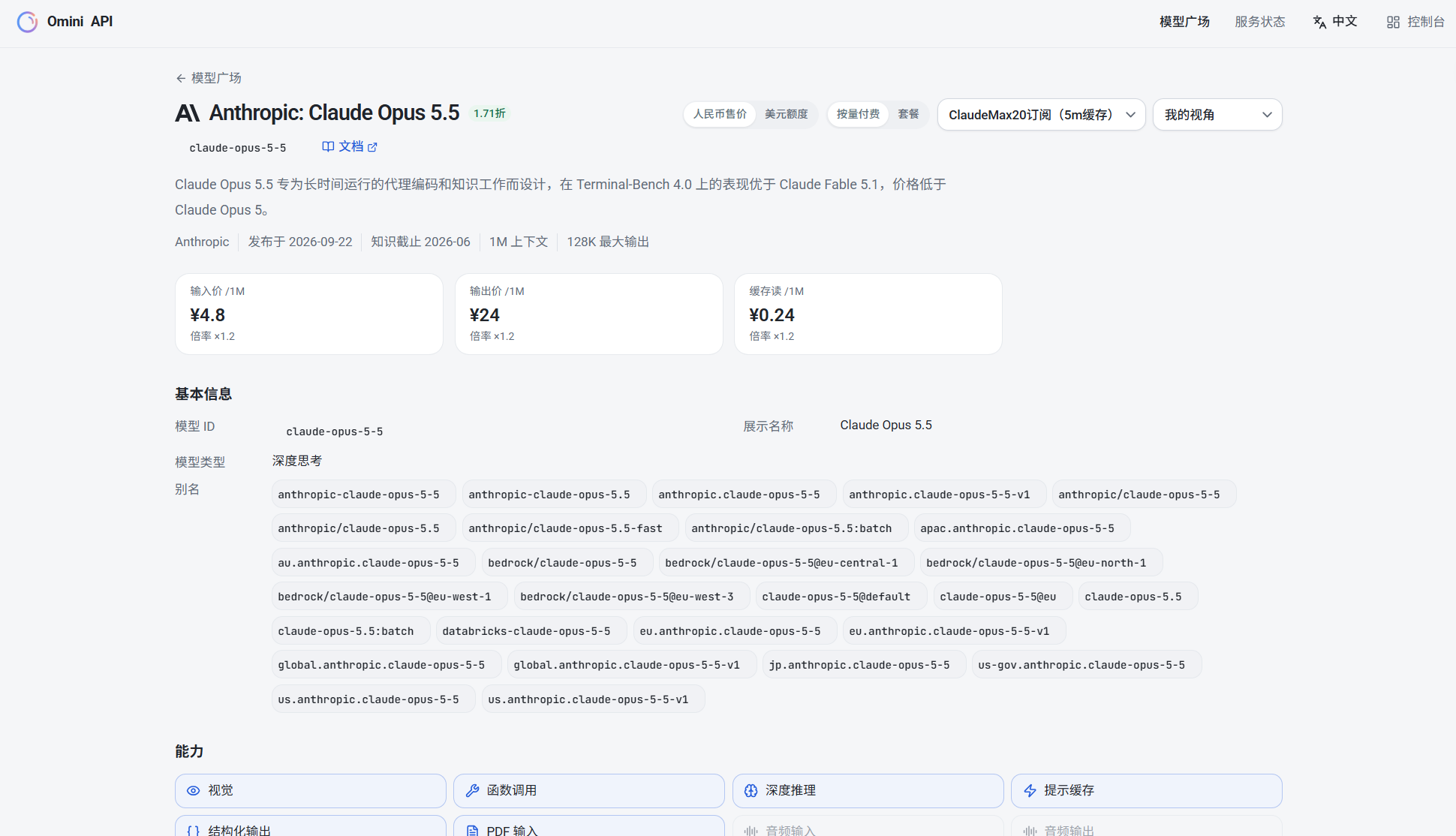Screen dimensions: 1456x836
Task: Open the 中文 language menu
Action: point(1335,22)
